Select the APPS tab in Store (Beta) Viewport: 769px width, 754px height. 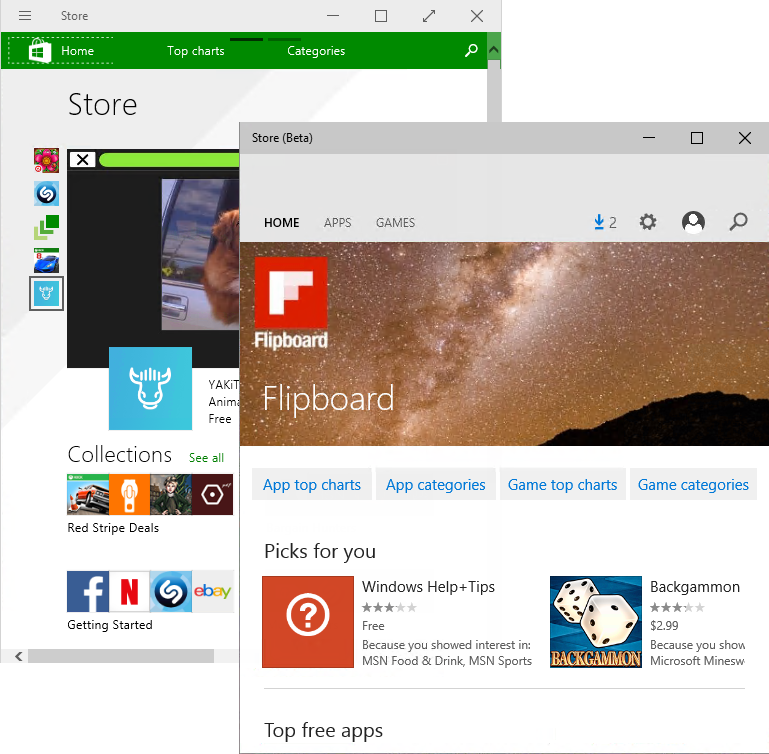point(337,223)
